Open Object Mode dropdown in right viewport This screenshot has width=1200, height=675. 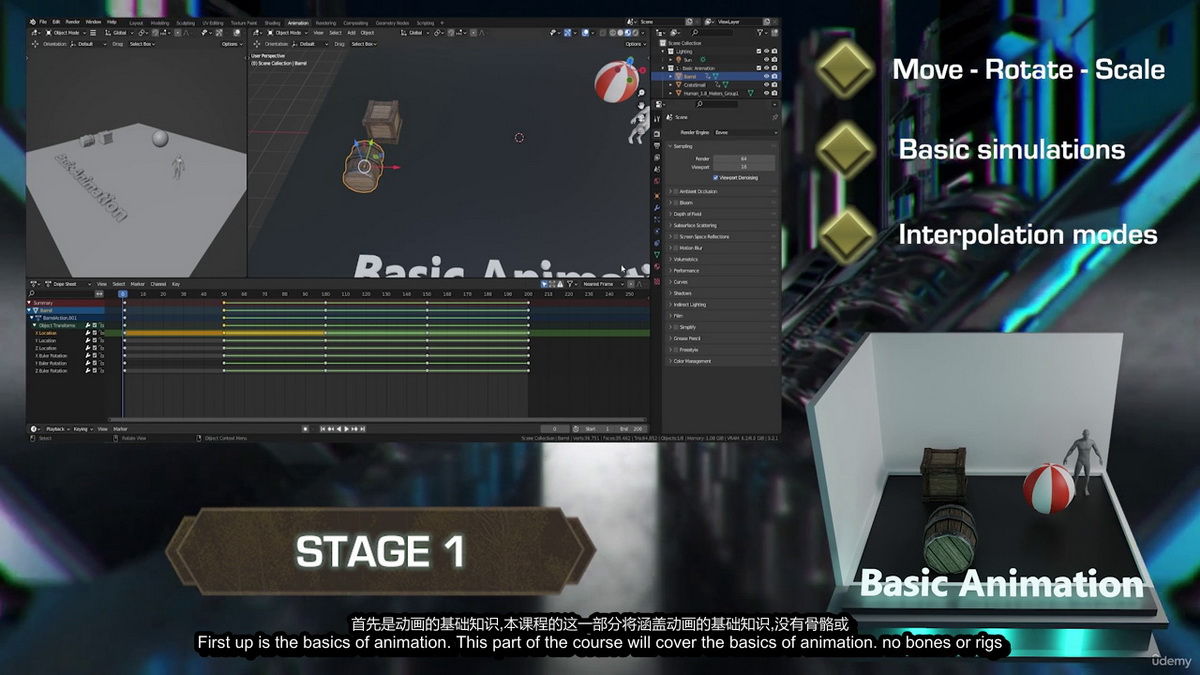click(286, 32)
